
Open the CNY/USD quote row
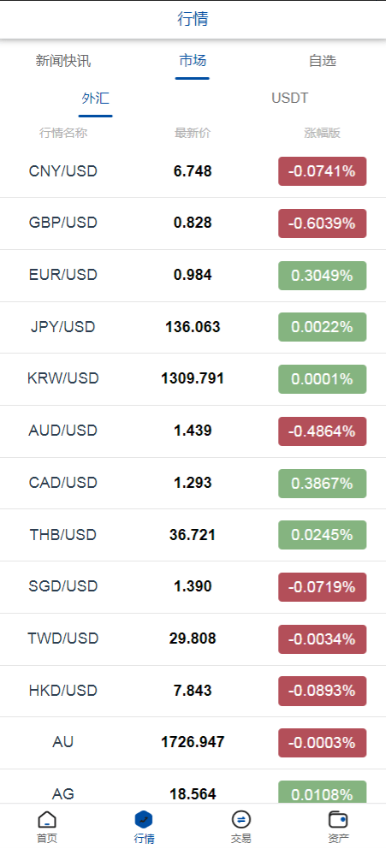(193, 171)
